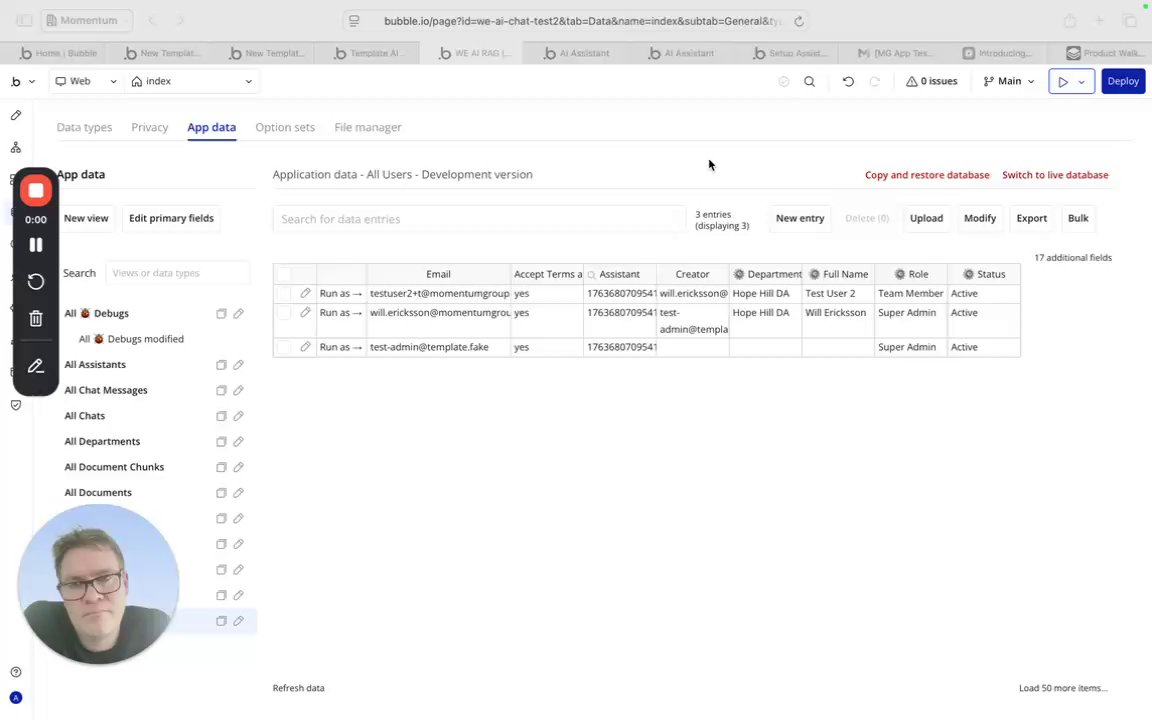The image size is (1152, 720).
Task: Delete the recording with trash icon
Action: (x=35, y=318)
